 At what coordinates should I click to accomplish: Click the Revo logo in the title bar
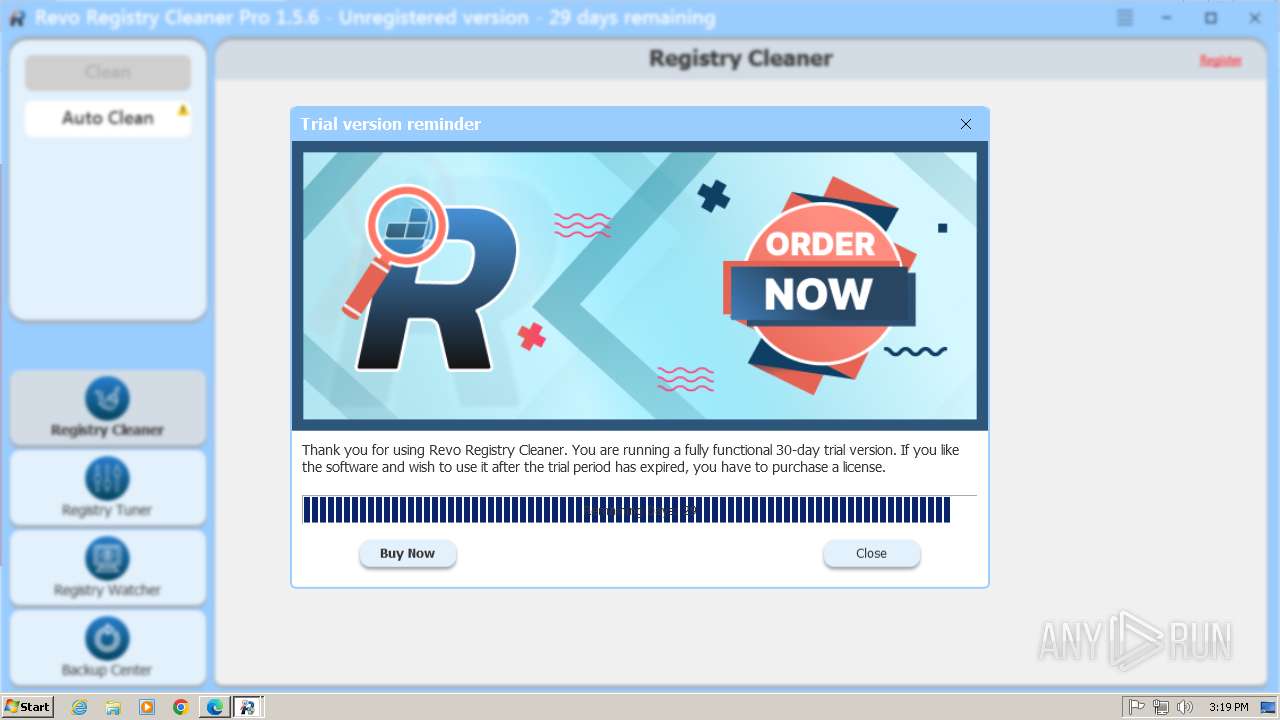[x=16, y=18]
